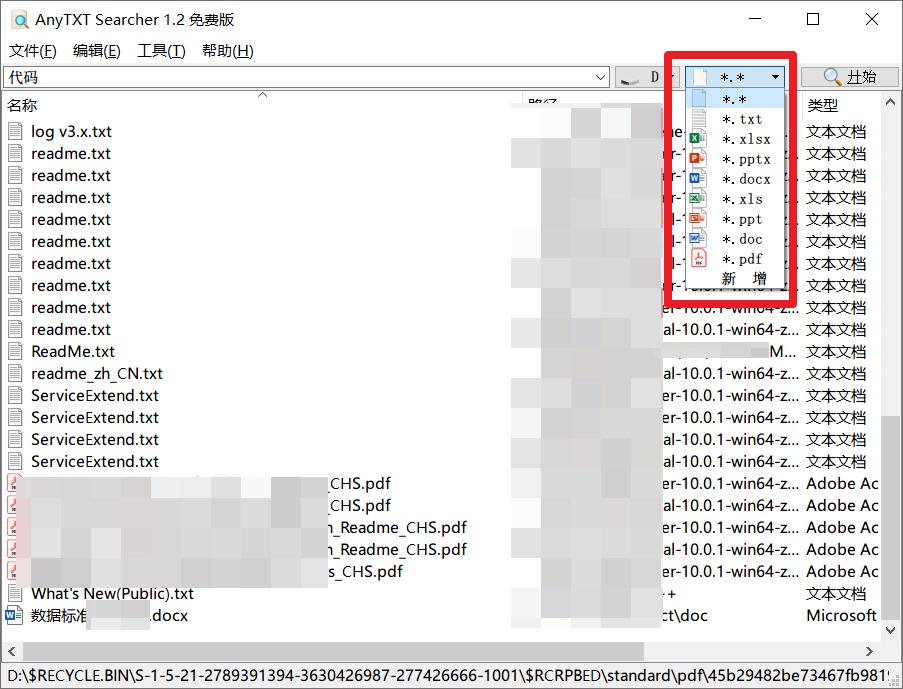Image resolution: width=903 pixels, height=689 pixels.
Task: Click the file icon of log v3.x.txt
Action: pos(16,132)
